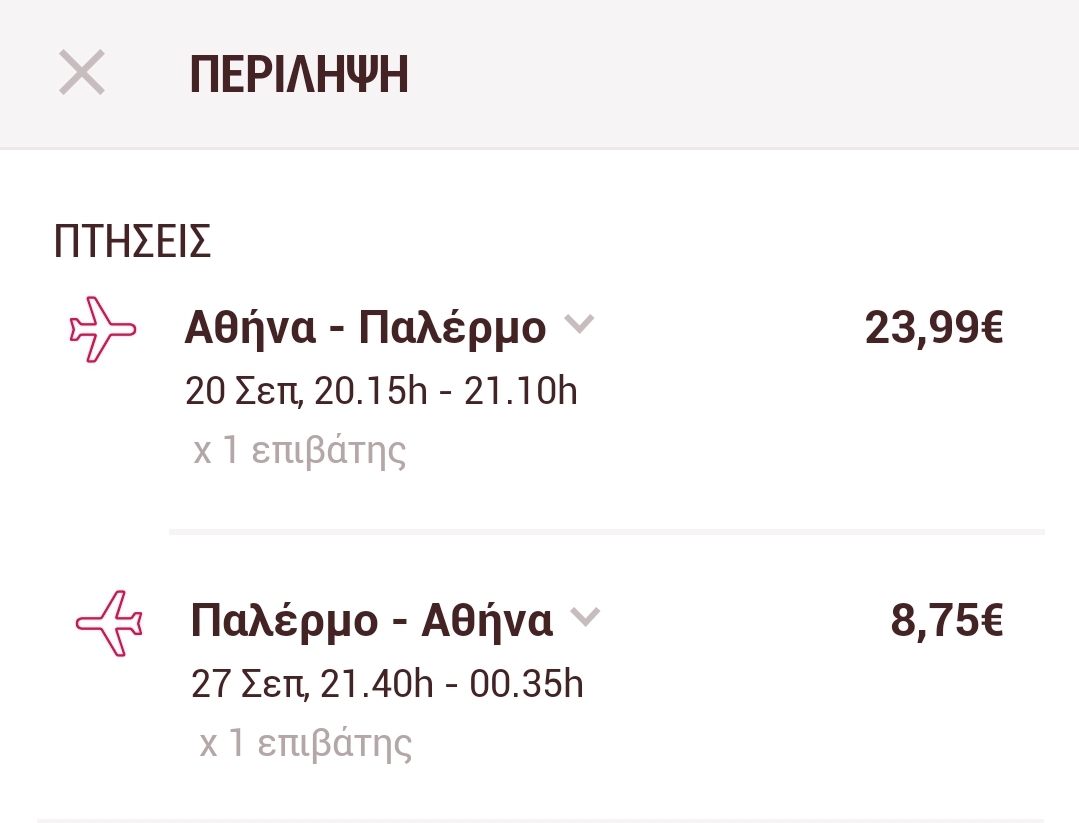This screenshot has height=823, width=1079.
Task: Tap the 20 Σεπ departure date
Action: [243, 392]
